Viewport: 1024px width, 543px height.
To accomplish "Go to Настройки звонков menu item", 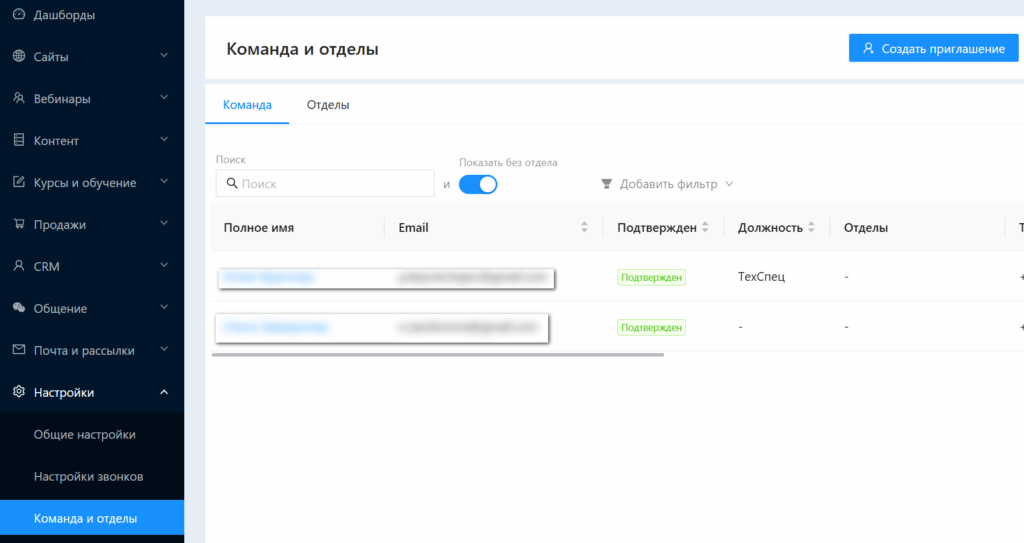I will tap(88, 477).
